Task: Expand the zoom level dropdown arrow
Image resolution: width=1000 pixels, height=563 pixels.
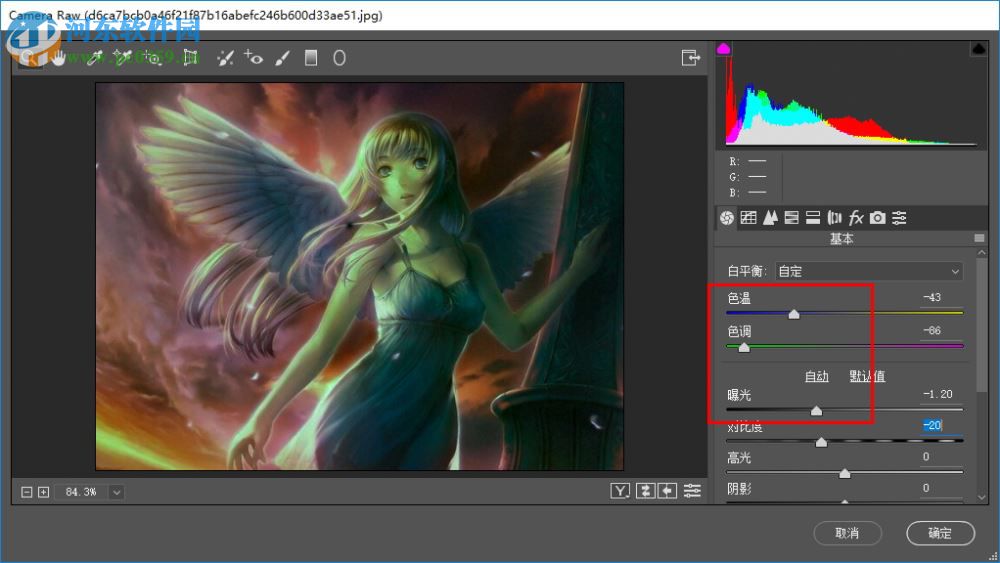Action: click(117, 492)
